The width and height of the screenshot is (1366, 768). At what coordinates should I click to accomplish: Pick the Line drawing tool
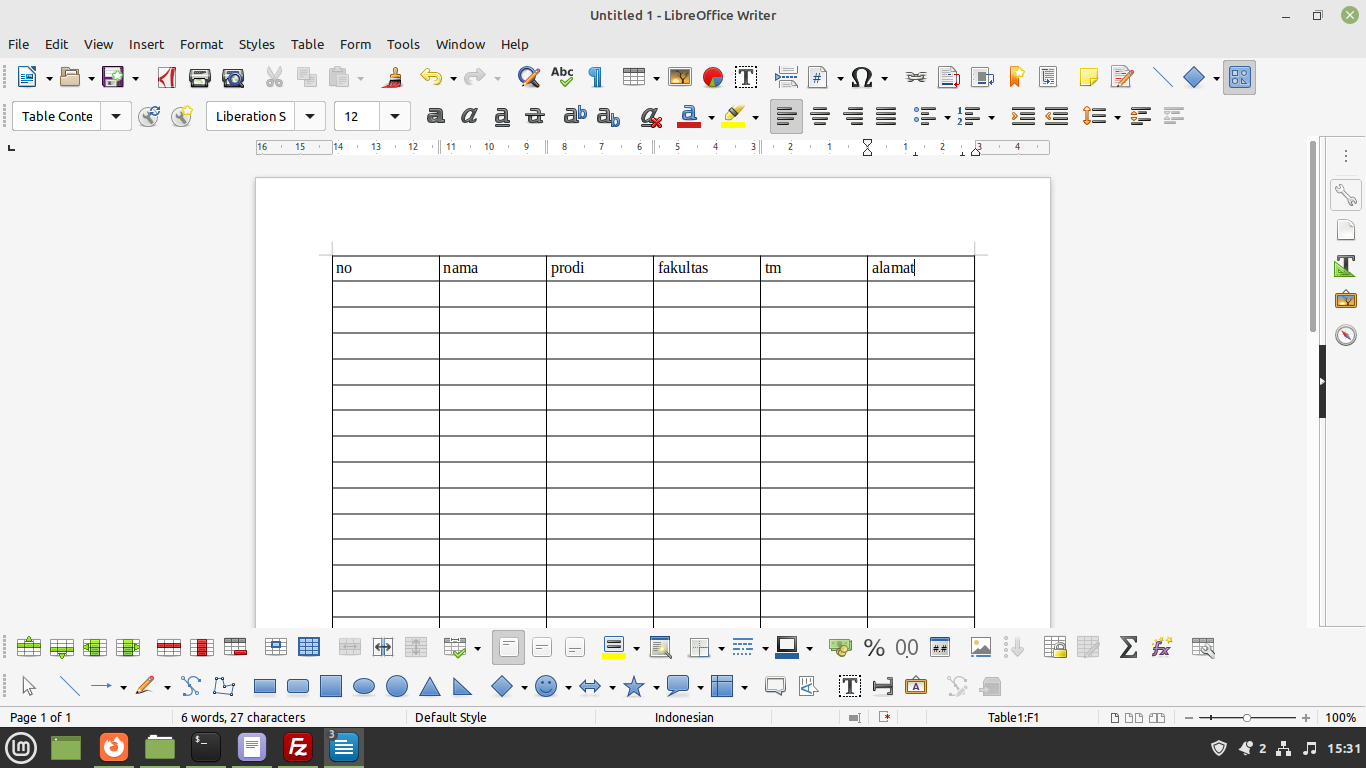69,687
